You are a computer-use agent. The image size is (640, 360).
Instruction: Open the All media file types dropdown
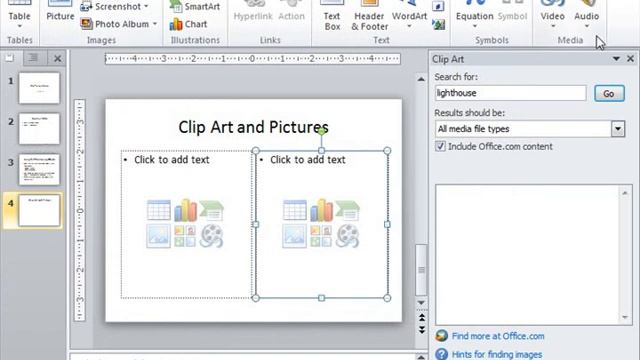pyautogui.click(x=618, y=129)
